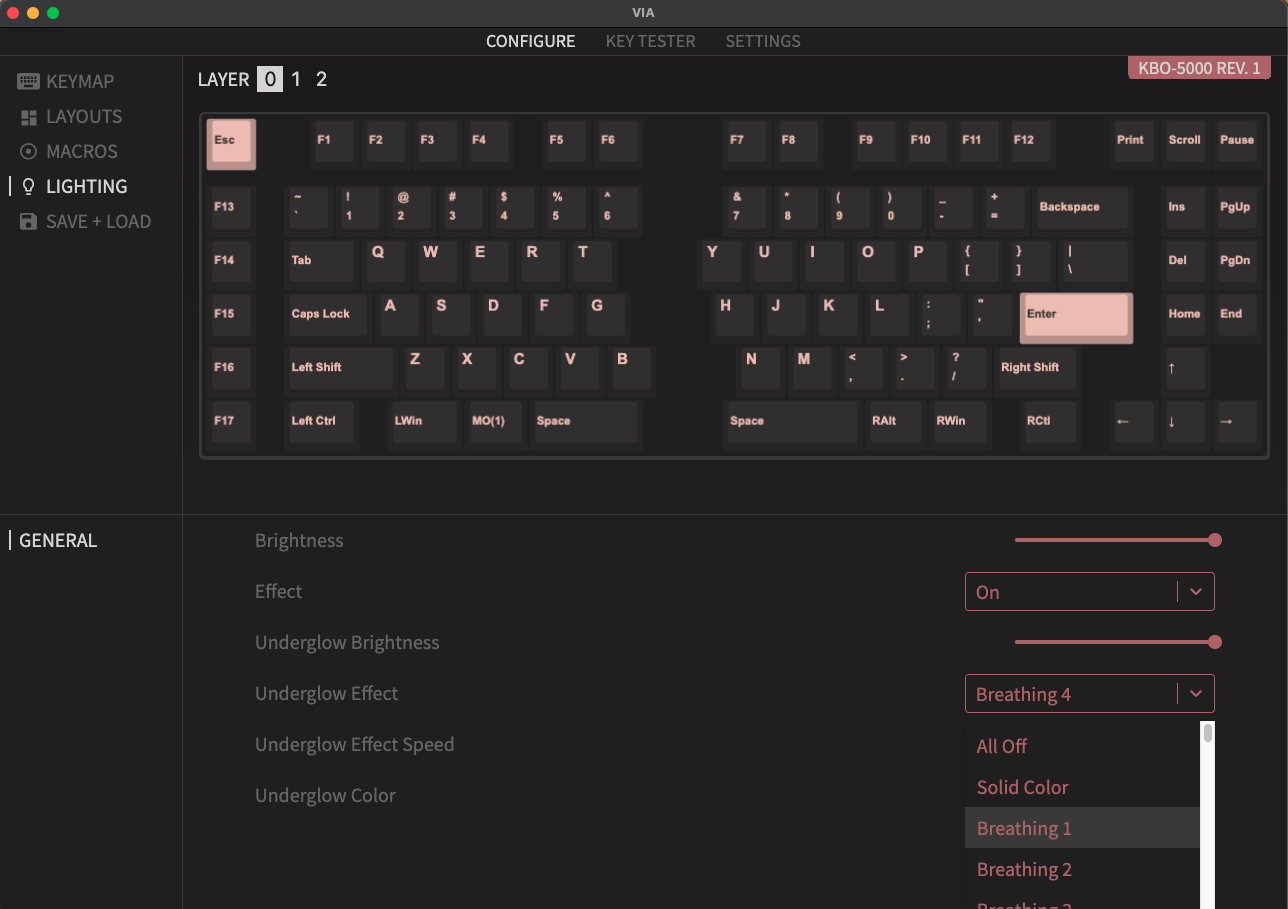Image resolution: width=1288 pixels, height=909 pixels.
Task: Pick Breathing 2 in the dropdown list
Action: [1082, 869]
